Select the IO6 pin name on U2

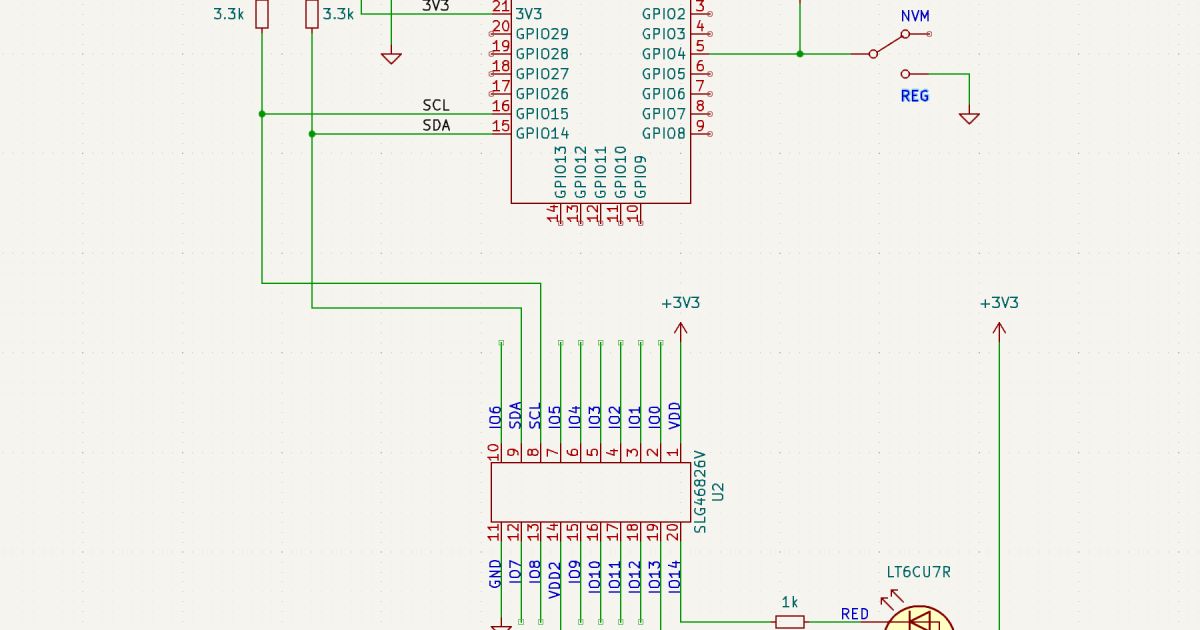click(x=494, y=418)
